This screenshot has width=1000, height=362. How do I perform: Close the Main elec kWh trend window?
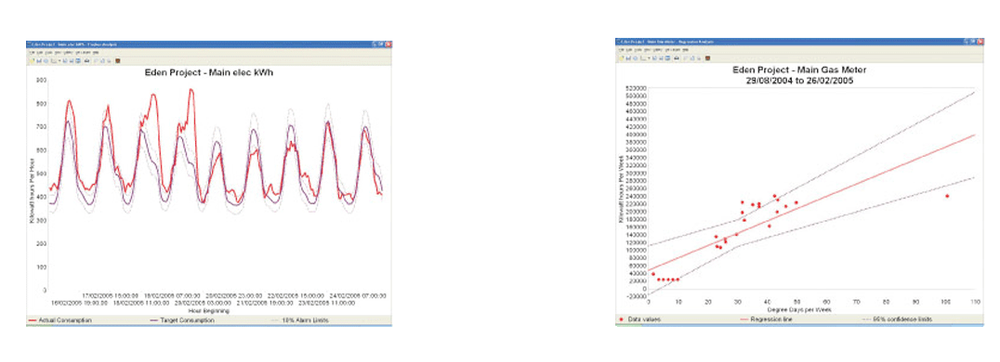(x=388, y=44)
